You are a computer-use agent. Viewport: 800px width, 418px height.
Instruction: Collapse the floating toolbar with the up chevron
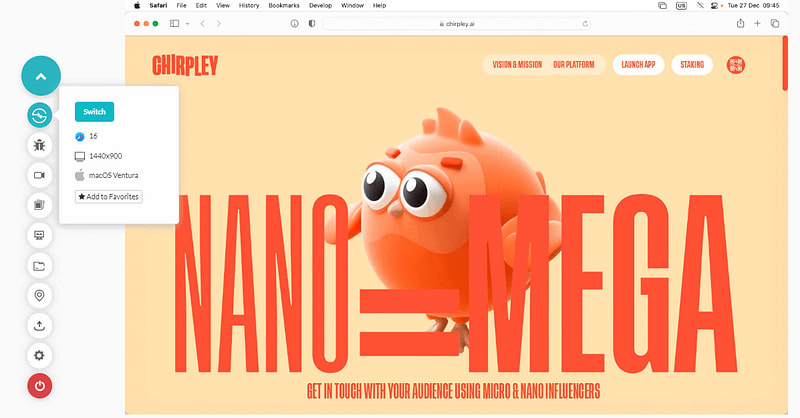tap(41, 76)
